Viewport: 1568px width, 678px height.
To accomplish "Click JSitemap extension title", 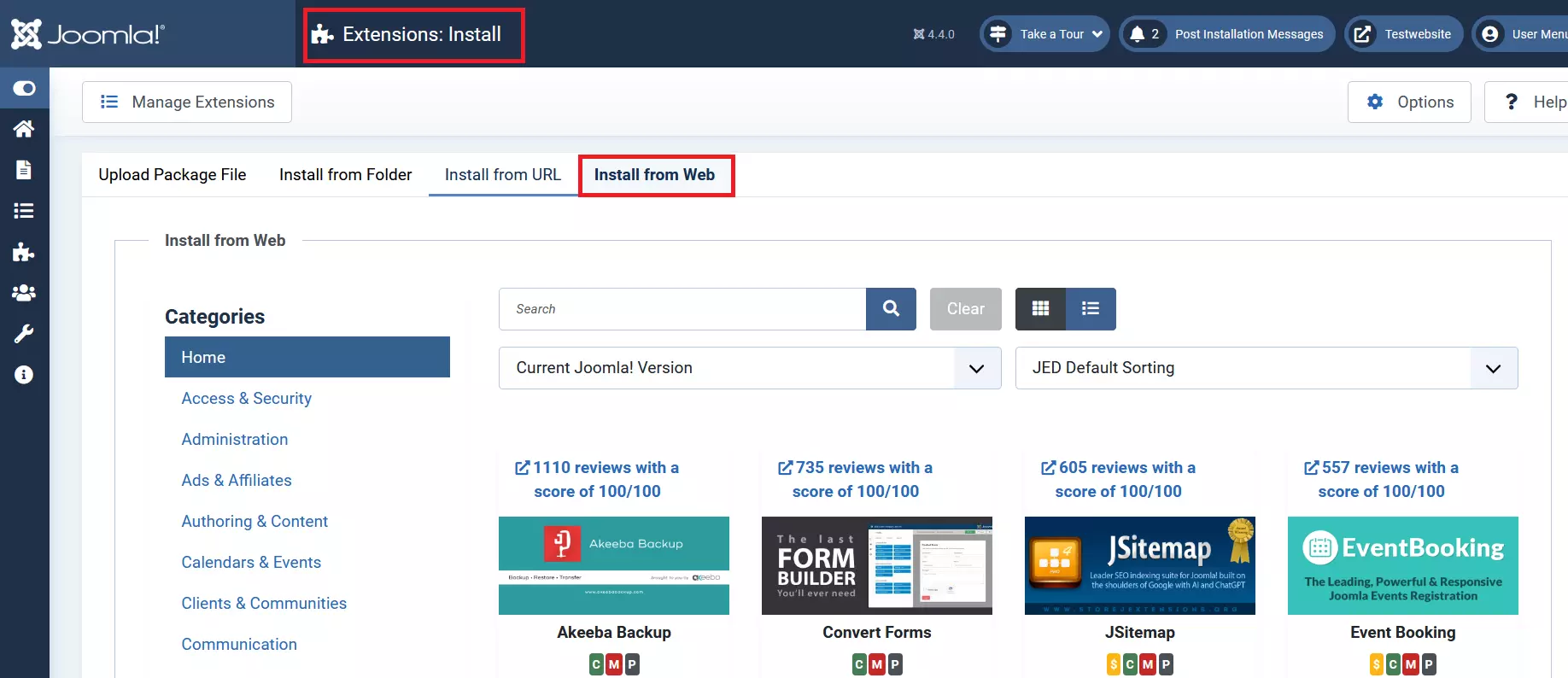I will click(x=1140, y=633).
